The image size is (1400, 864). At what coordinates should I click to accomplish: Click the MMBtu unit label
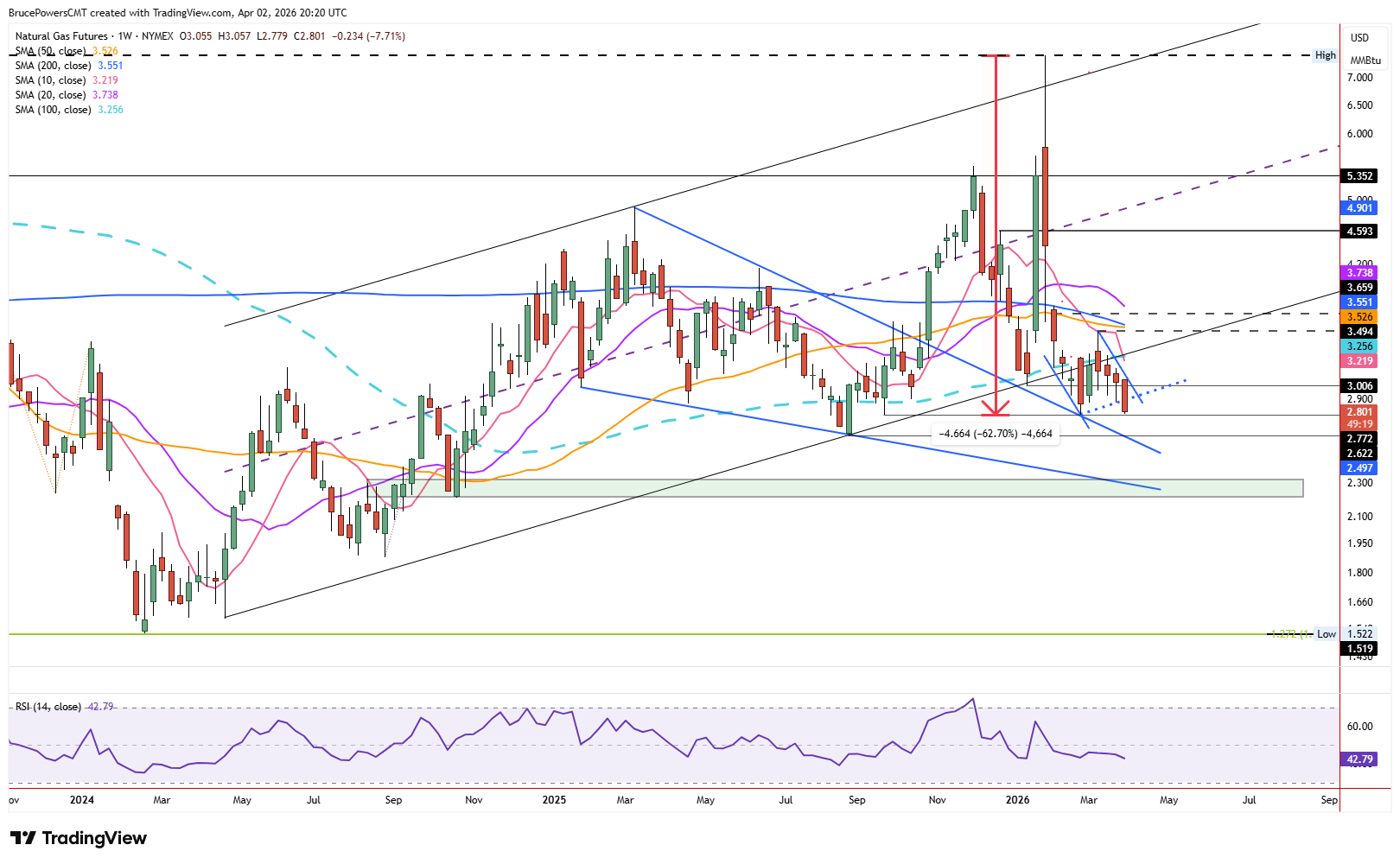pyautogui.click(x=1365, y=60)
